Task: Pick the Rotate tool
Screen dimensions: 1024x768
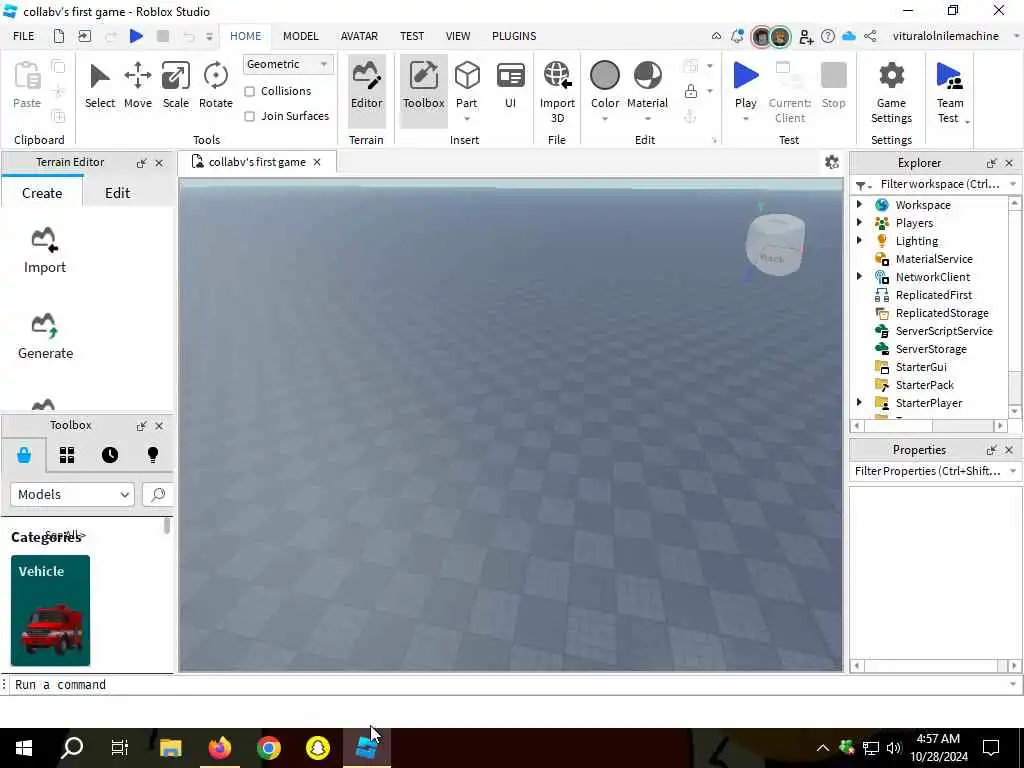Action: click(216, 85)
